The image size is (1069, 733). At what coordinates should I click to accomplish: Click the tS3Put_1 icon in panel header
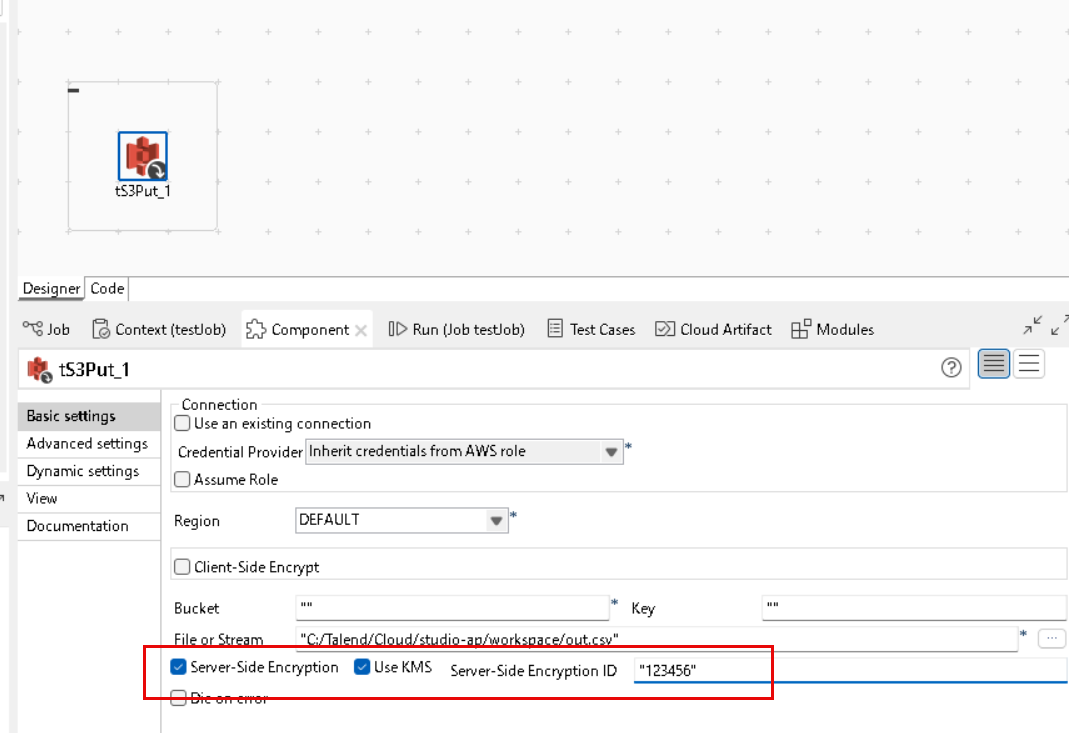pyautogui.click(x=40, y=370)
